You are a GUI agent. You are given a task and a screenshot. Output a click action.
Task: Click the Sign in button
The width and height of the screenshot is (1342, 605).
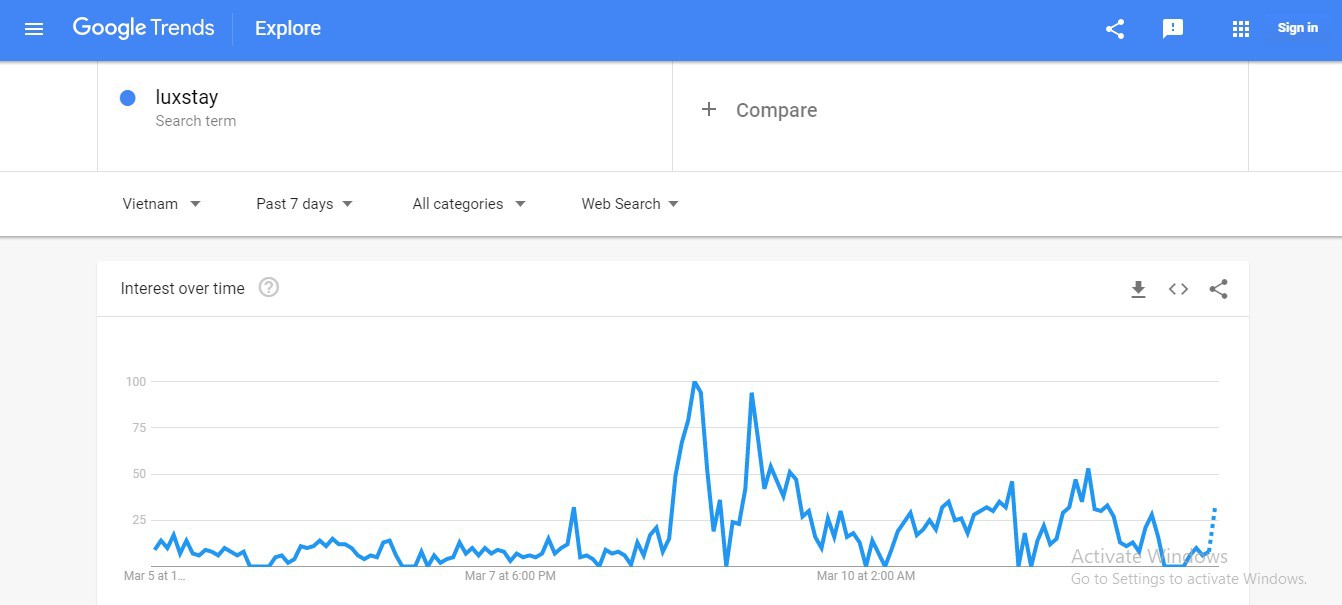click(1297, 28)
